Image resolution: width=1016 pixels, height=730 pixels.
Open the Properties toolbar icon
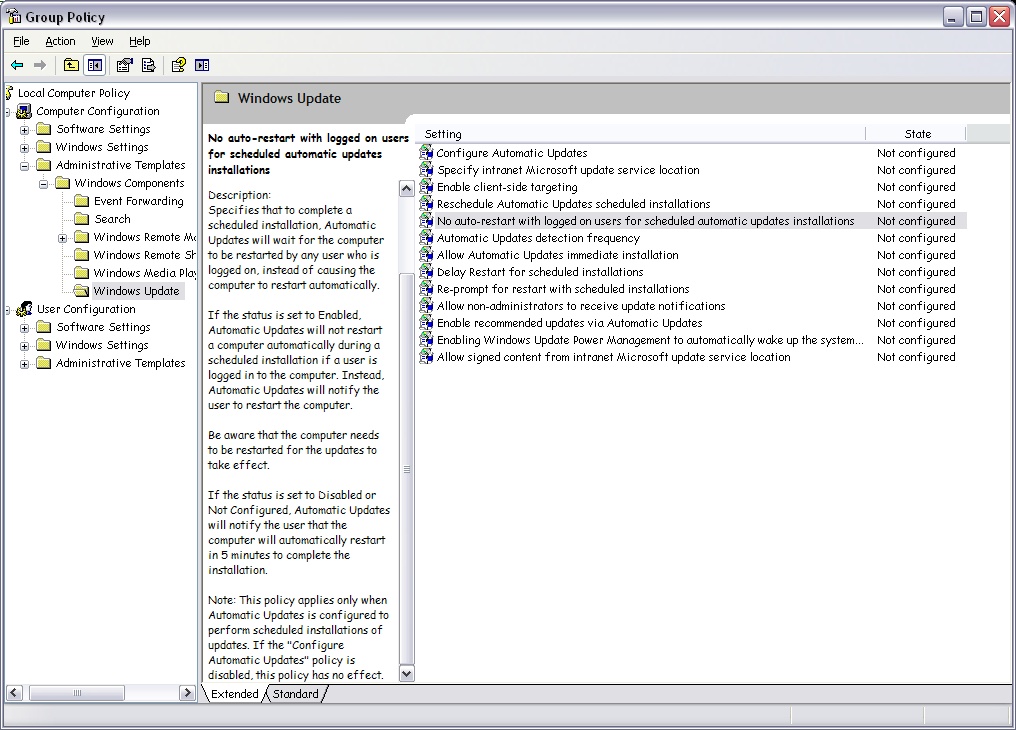124,65
